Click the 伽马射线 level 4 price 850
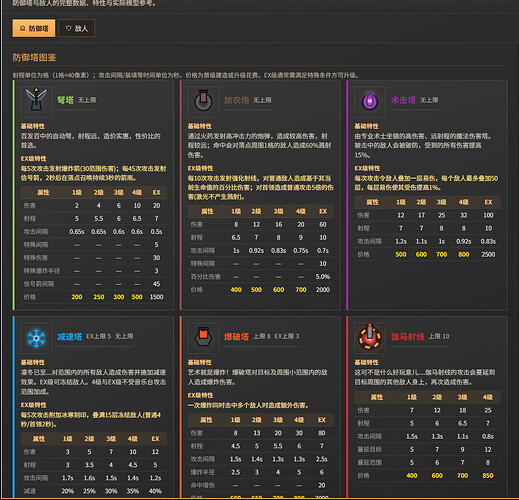The image size is (519, 500). coord(488,476)
